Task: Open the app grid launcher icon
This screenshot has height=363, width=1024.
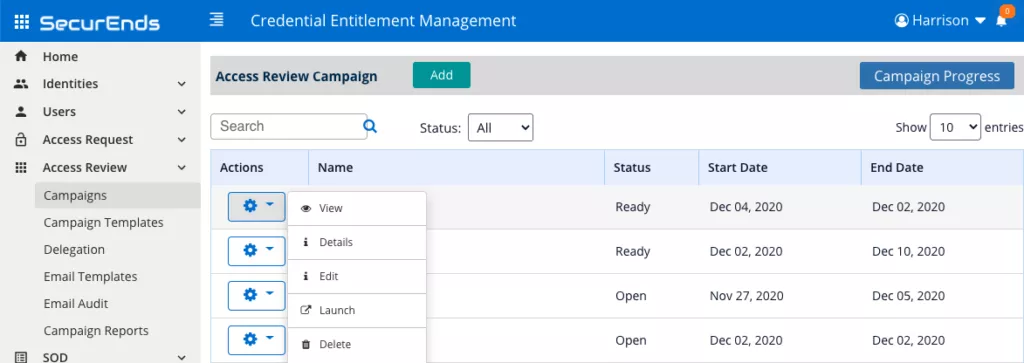Action: (22, 22)
